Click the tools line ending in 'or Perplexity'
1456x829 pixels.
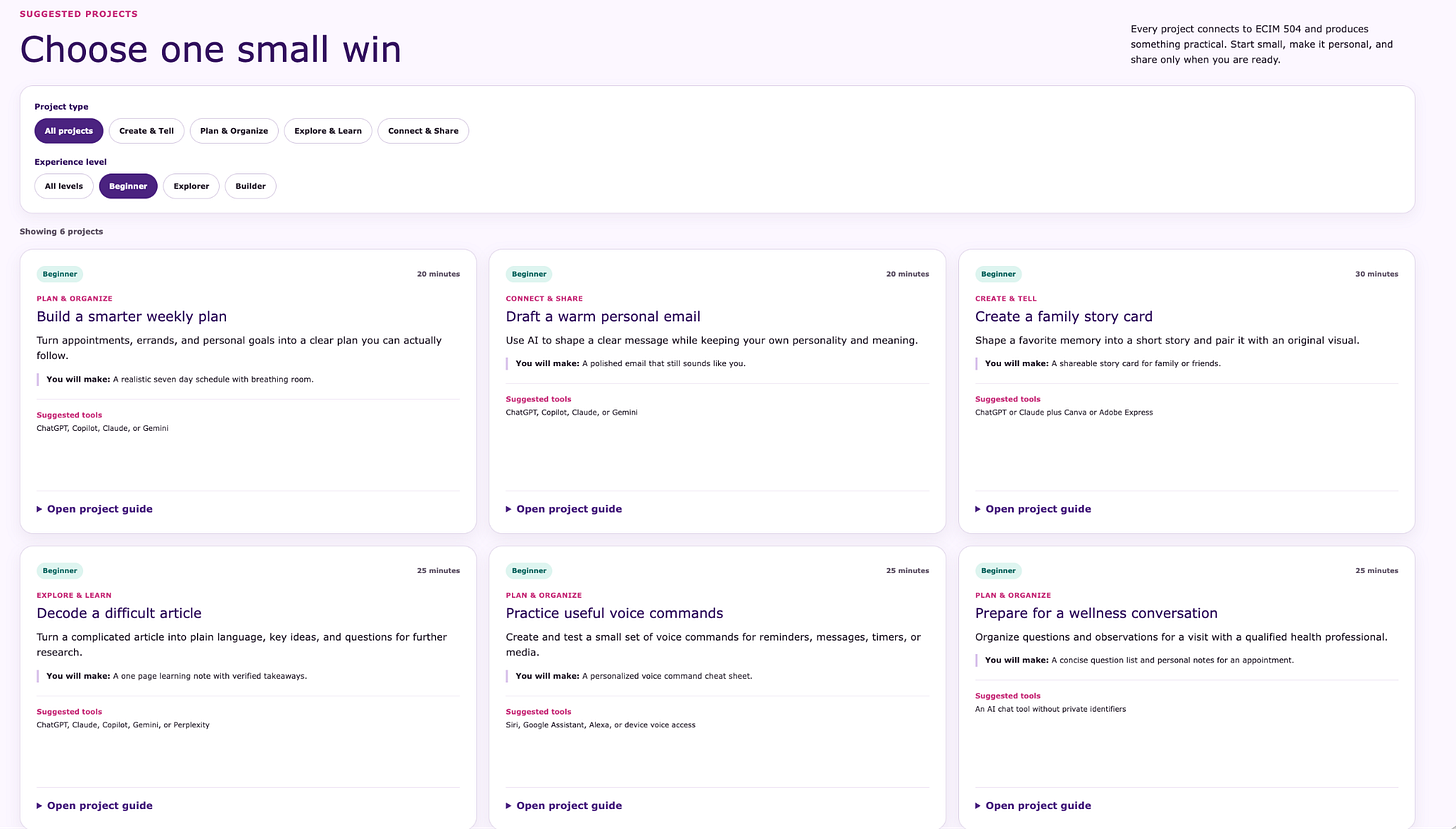(123, 725)
